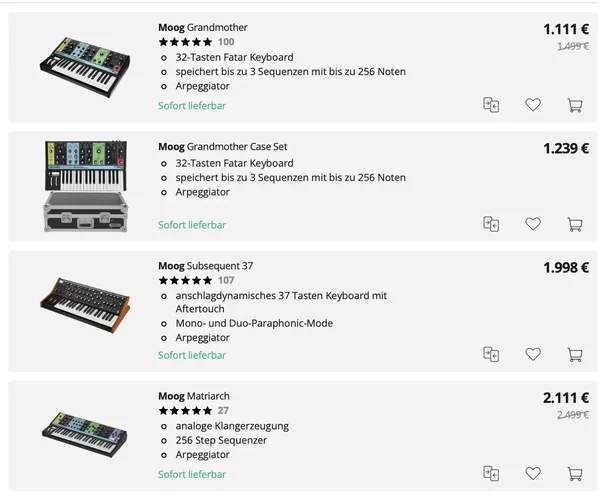View Grandmother Case Set product image
The height and width of the screenshot is (500, 606).
tap(84, 186)
